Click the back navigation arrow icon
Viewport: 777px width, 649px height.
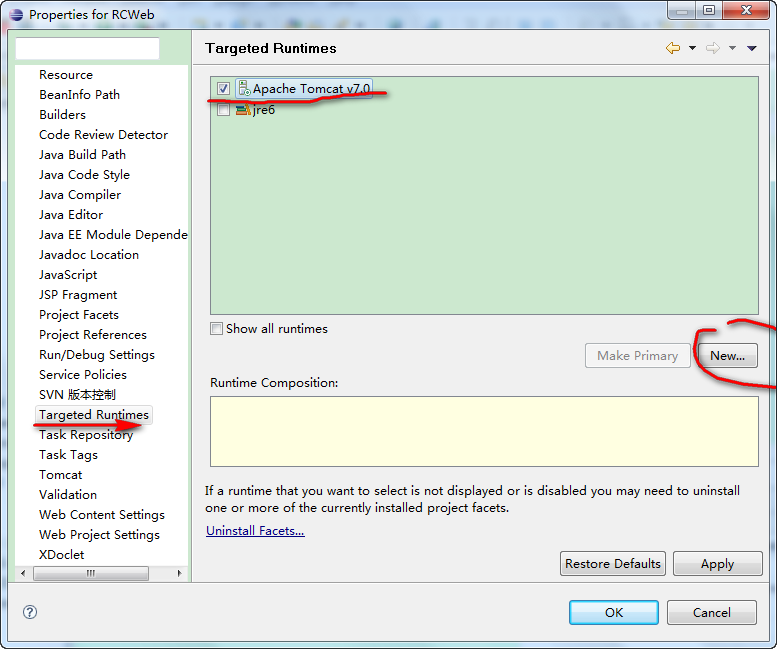(x=673, y=48)
